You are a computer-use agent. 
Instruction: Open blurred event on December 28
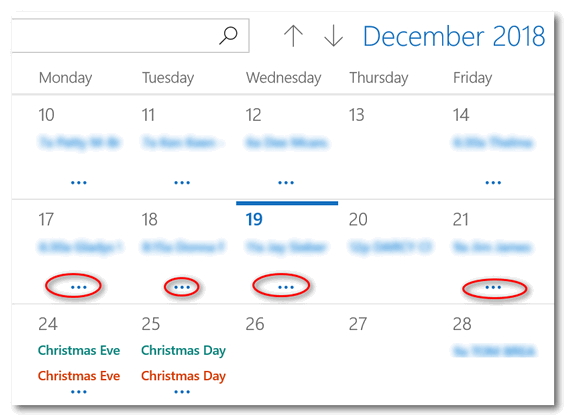(x=494, y=351)
